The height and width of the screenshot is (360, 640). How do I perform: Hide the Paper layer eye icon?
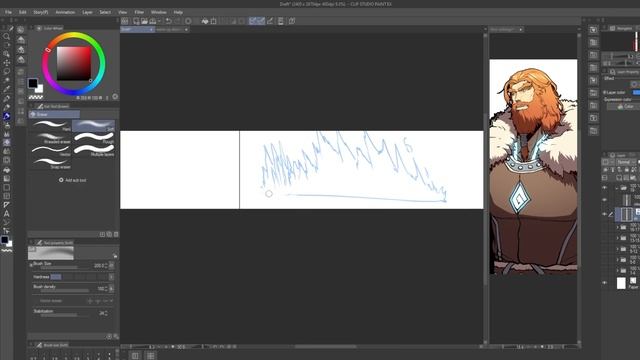click(605, 283)
